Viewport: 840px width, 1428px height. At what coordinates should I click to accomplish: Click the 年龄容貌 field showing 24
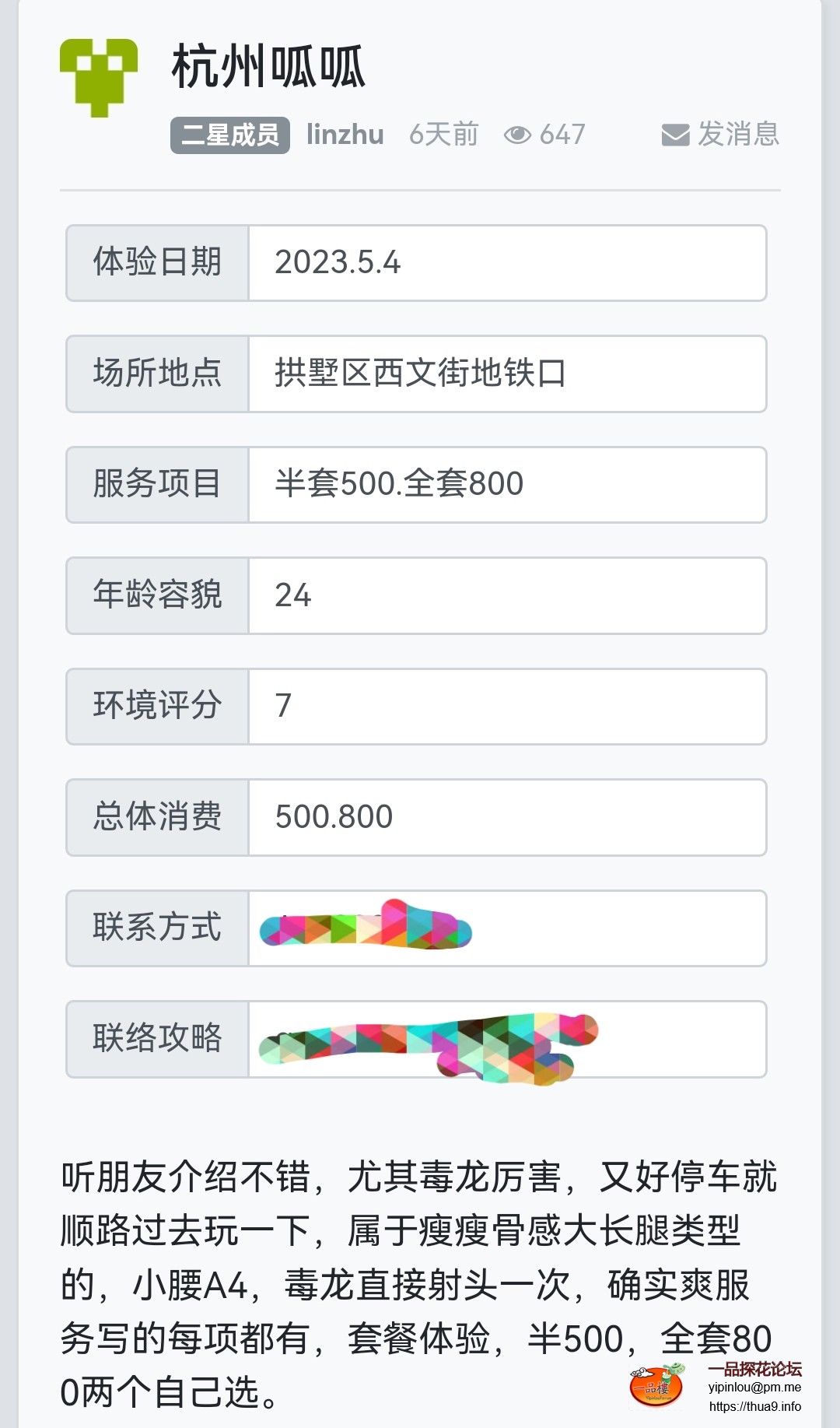pos(293,595)
